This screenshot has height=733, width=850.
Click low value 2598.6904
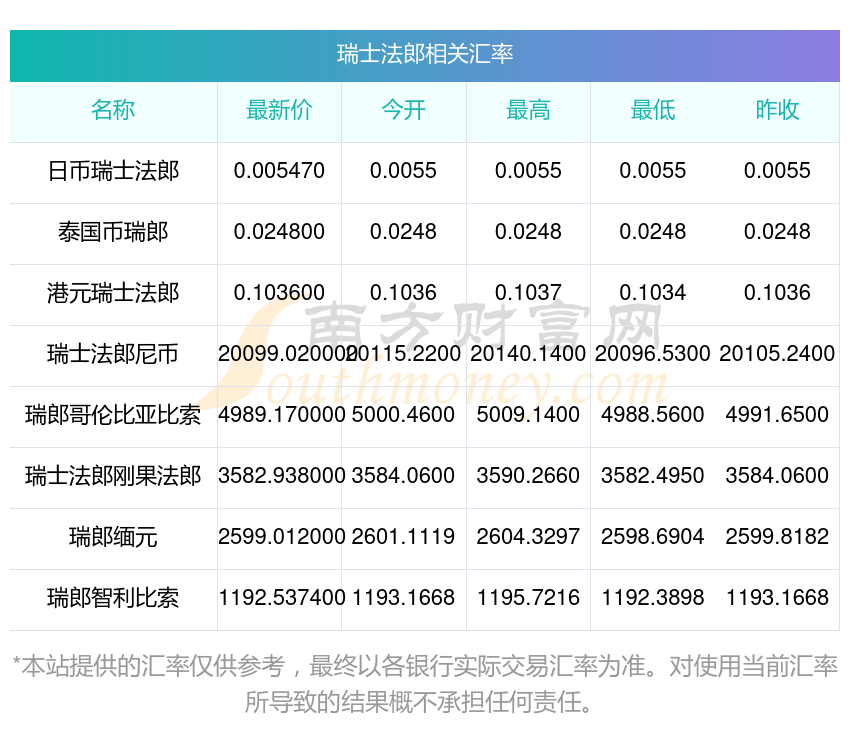pos(653,537)
